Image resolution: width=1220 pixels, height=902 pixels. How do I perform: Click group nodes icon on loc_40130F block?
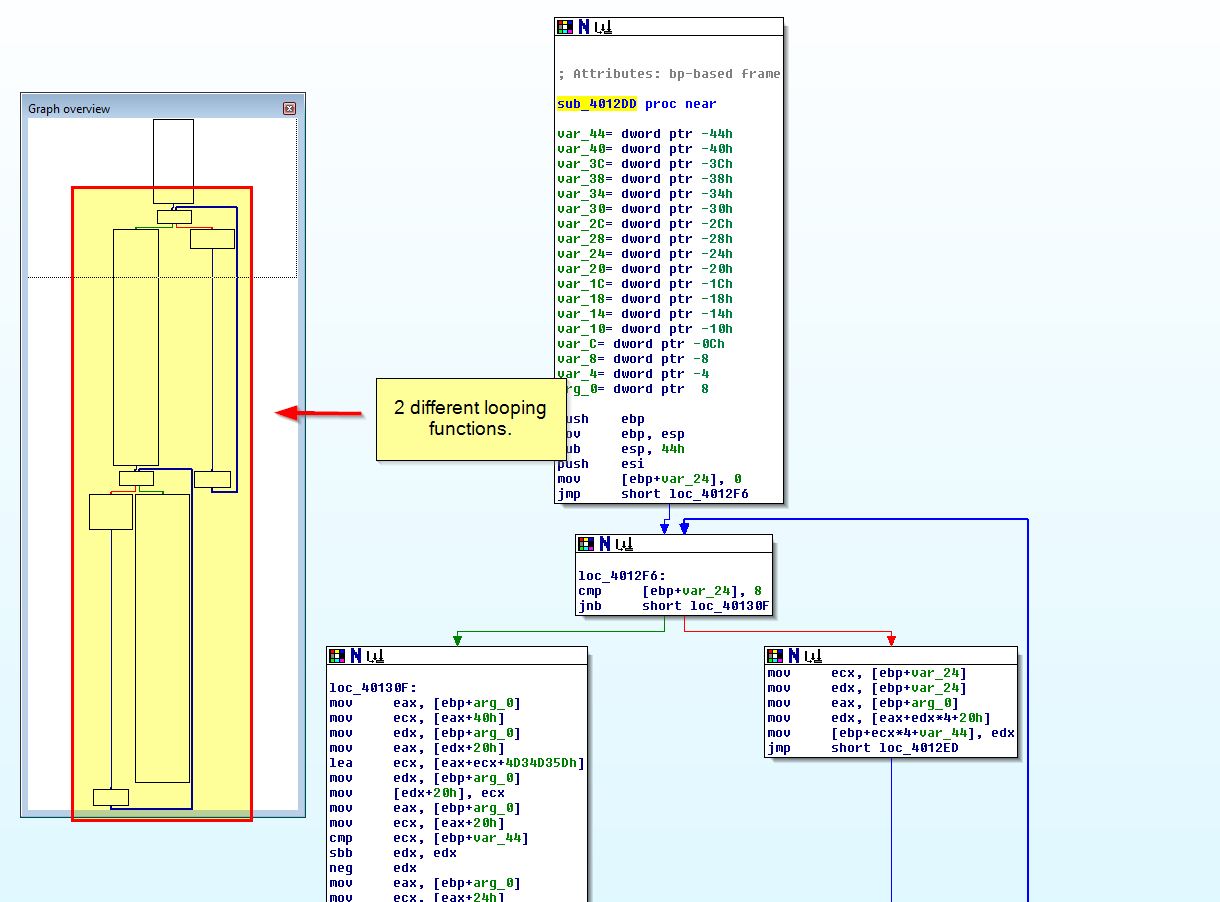[374, 656]
